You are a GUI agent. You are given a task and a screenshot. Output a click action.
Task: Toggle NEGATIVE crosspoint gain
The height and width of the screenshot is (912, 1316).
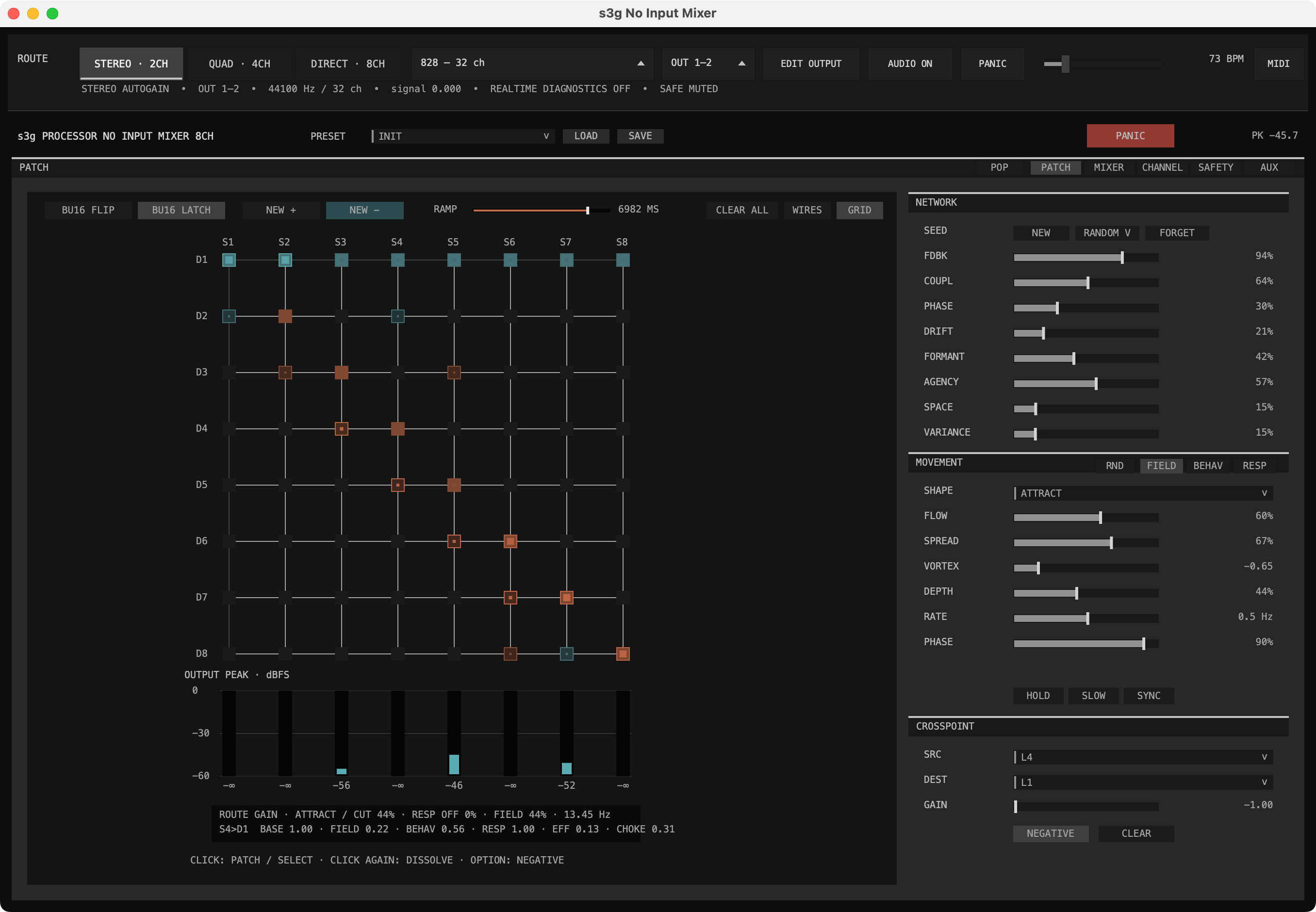[1050, 834]
